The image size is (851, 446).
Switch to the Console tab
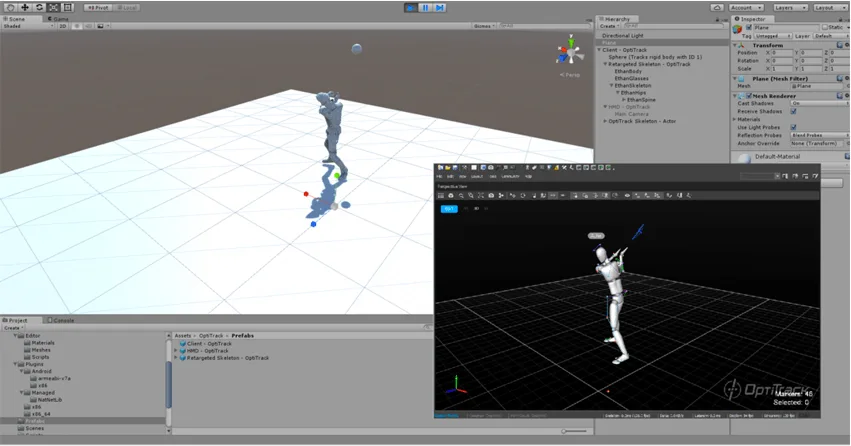coord(61,320)
